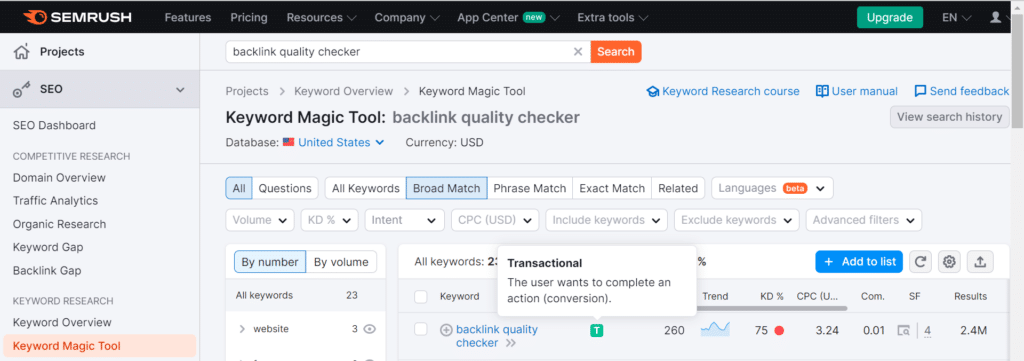Go to Keyword Overview breadcrumb
Image resolution: width=1024 pixels, height=361 pixels.
click(344, 91)
